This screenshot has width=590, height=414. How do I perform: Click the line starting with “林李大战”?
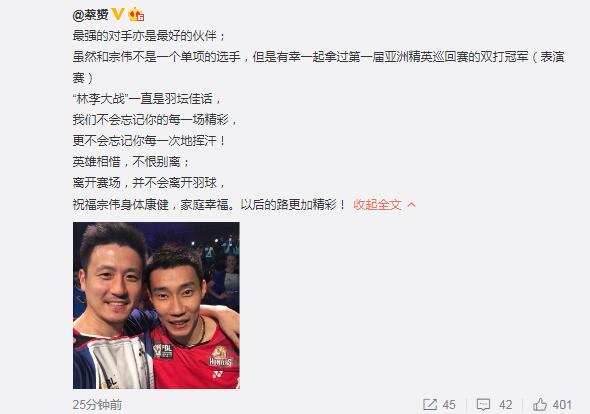tap(147, 99)
